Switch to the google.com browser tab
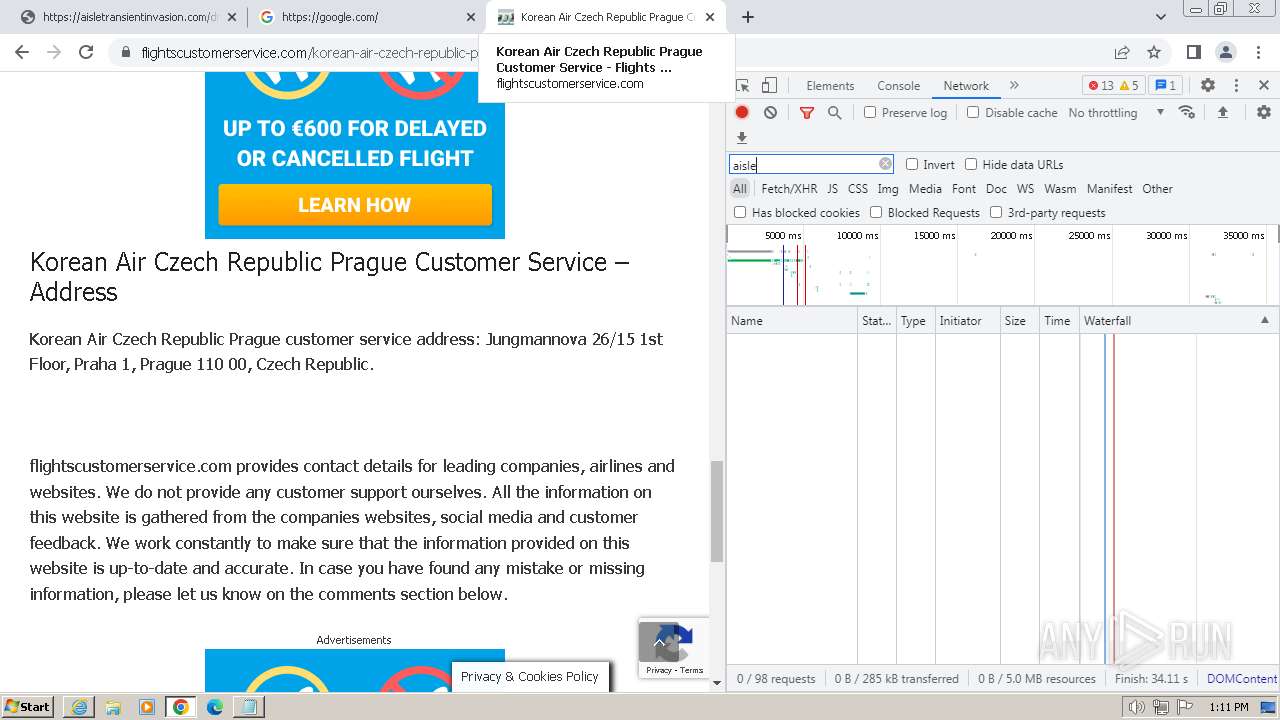Screen dimensions: 1280x720 click(367, 17)
